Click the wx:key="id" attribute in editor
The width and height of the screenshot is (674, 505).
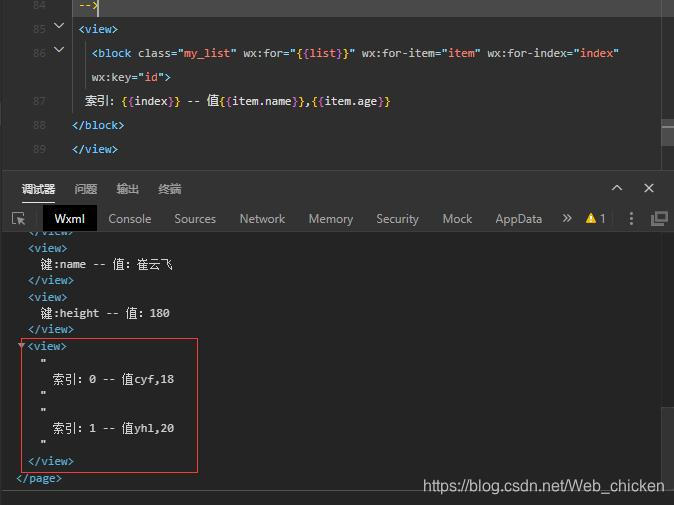coord(128,77)
